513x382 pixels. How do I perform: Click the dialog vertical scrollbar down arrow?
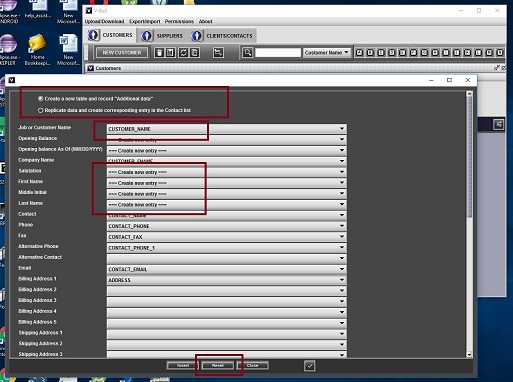click(x=469, y=355)
